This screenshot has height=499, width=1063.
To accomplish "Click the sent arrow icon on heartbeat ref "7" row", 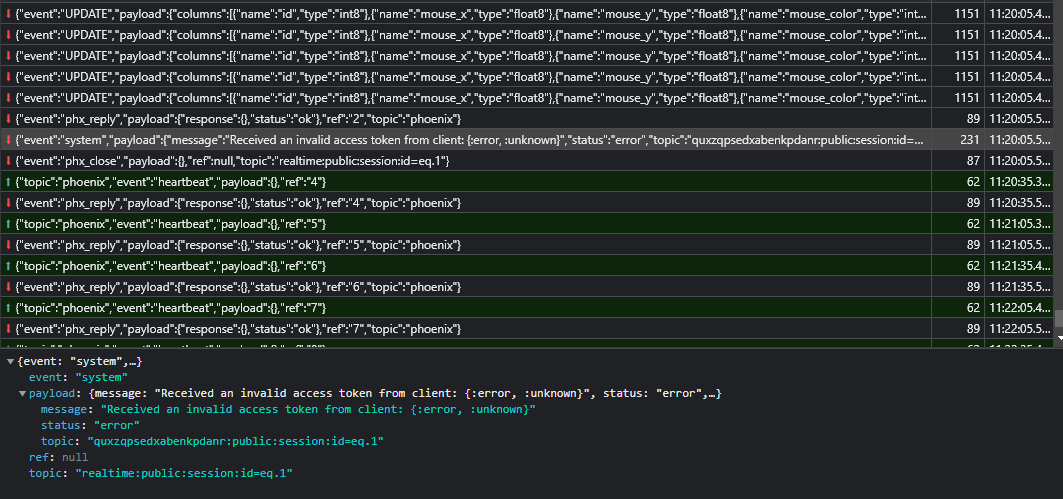I will 8,308.
